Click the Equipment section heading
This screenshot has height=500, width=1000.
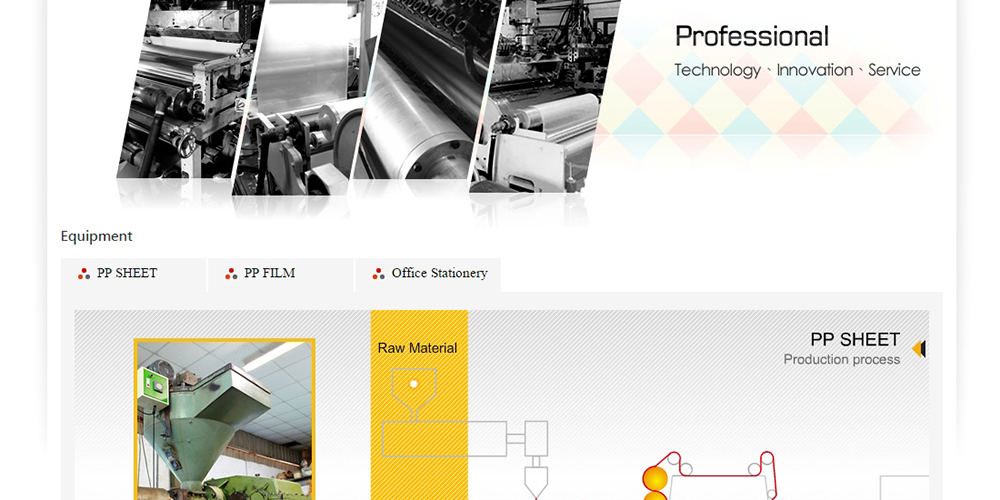pyautogui.click(x=96, y=236)
